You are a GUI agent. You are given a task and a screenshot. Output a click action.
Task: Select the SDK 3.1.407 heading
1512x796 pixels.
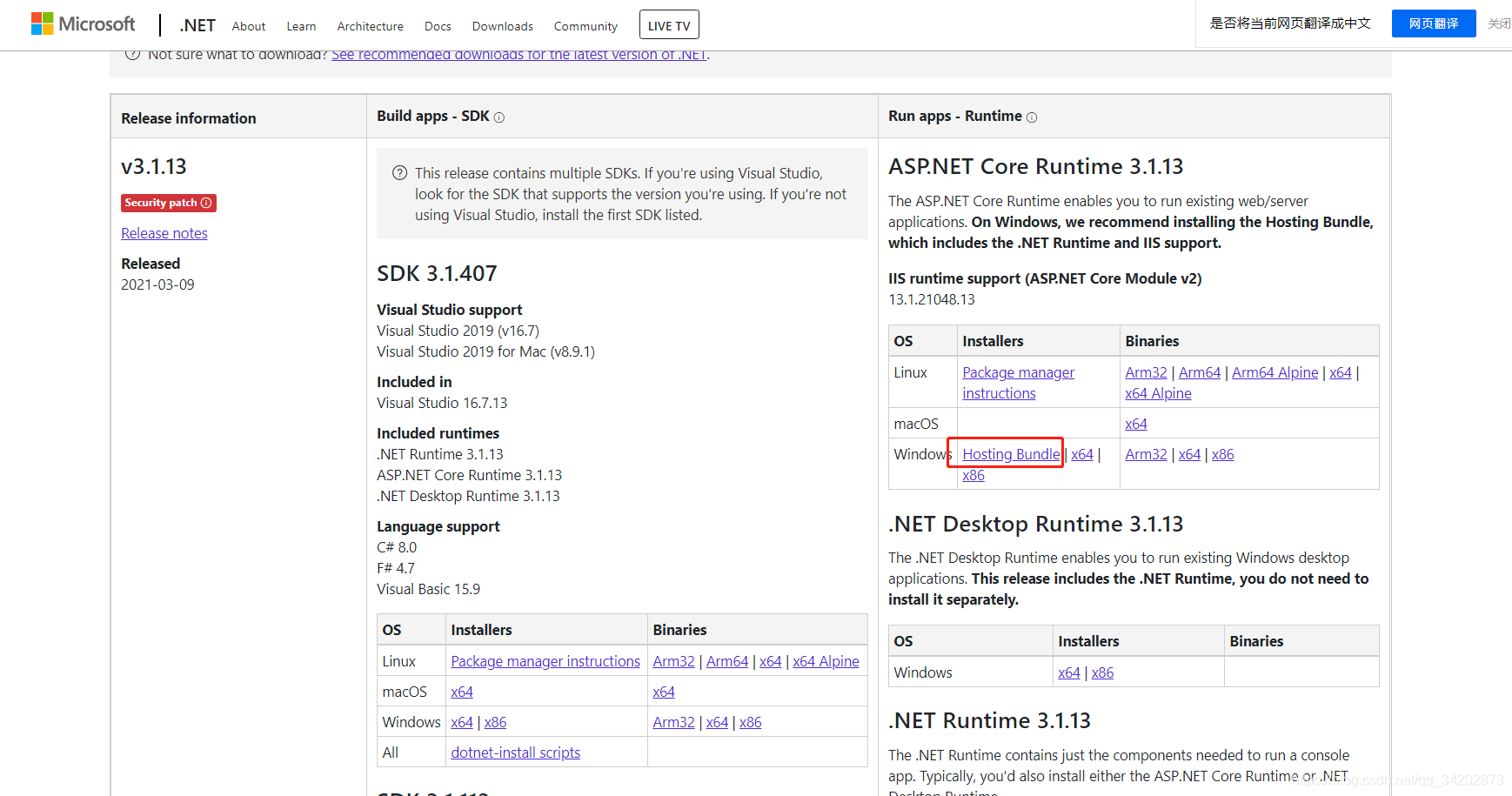click(x=437, y=273)
